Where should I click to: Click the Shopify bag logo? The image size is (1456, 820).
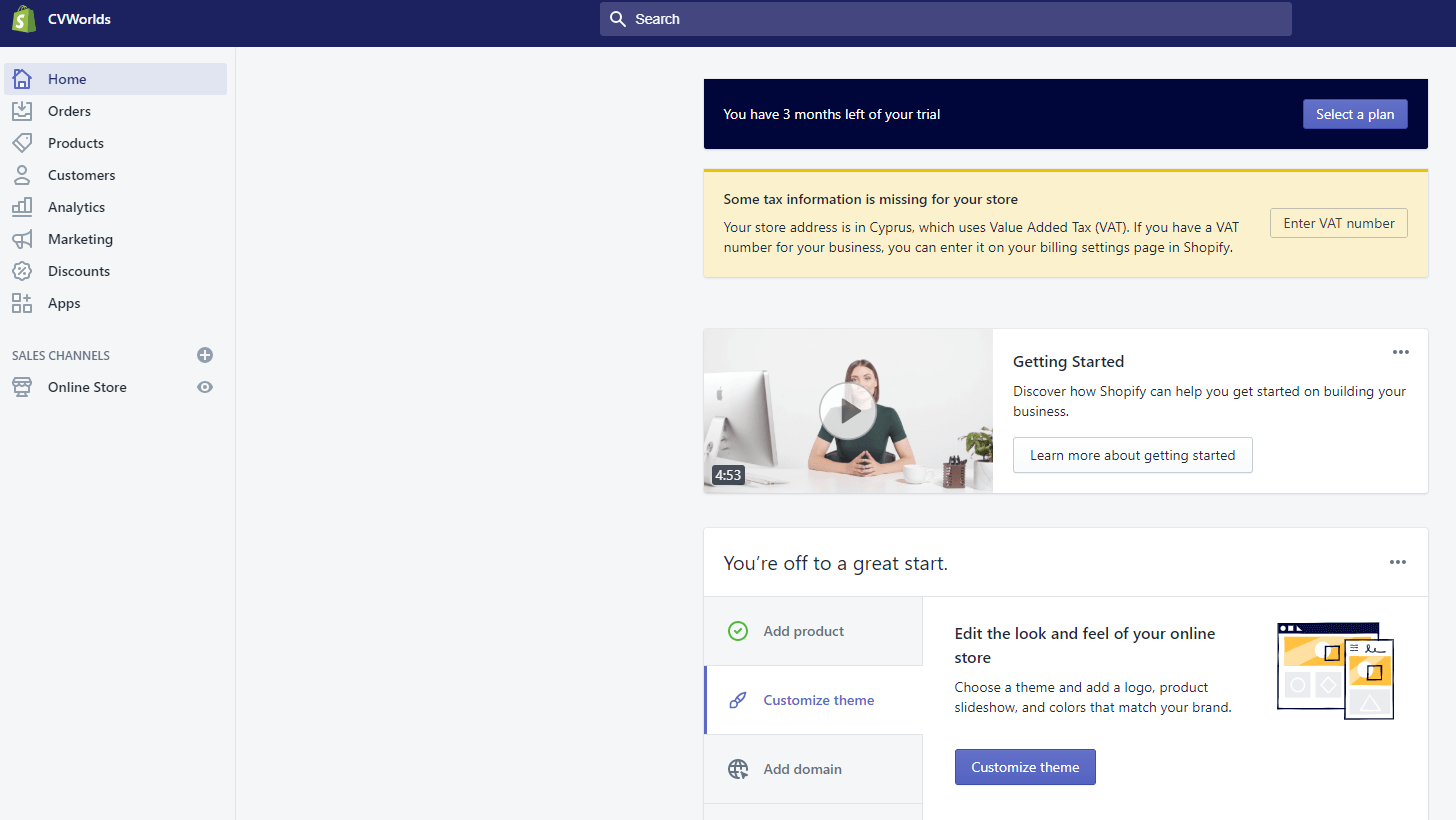[x=24, y=19]
